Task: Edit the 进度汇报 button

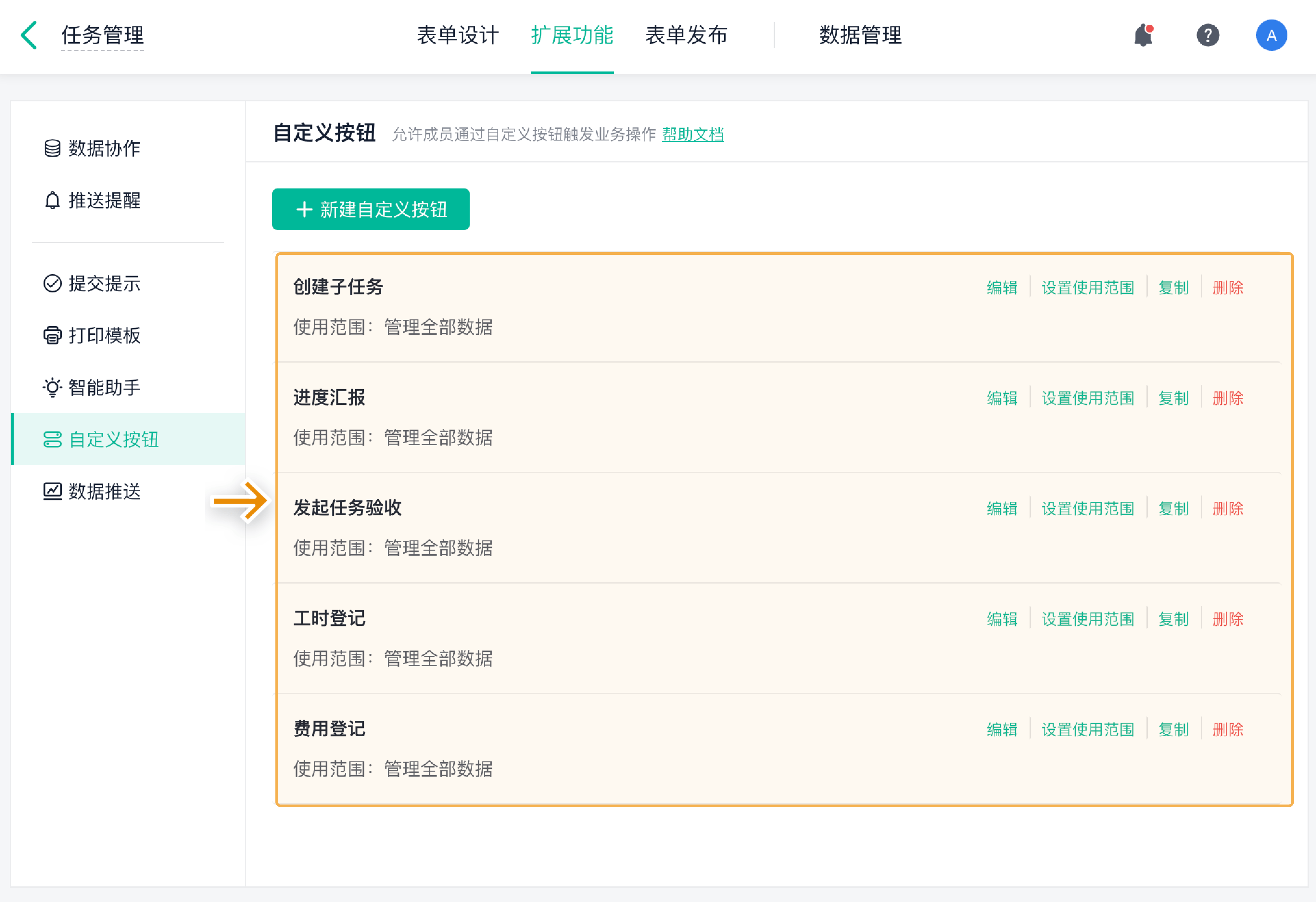Action: pos(1002,398)
